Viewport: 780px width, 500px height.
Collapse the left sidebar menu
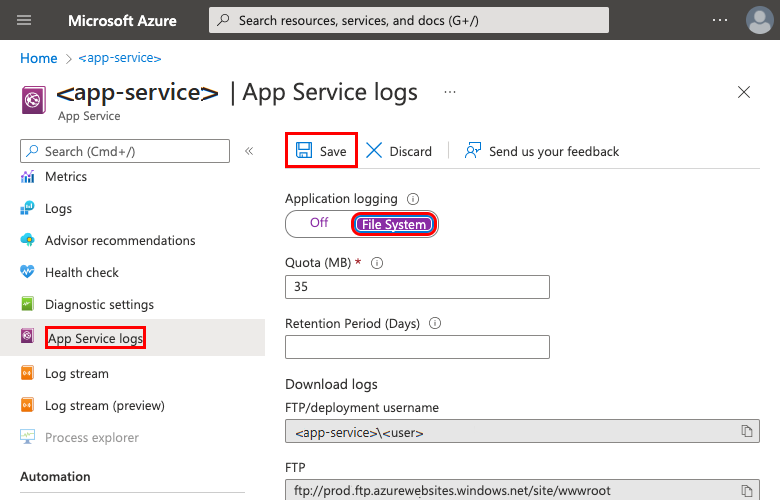249,151
